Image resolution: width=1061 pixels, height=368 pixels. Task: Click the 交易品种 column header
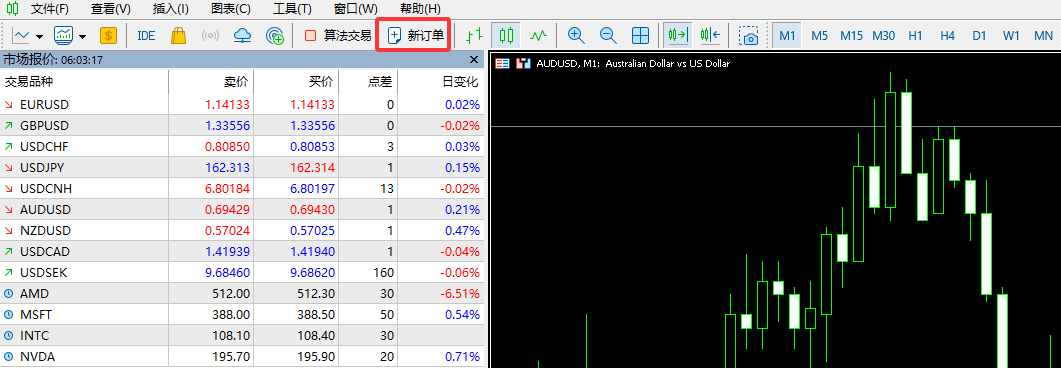tap(84, 83)
